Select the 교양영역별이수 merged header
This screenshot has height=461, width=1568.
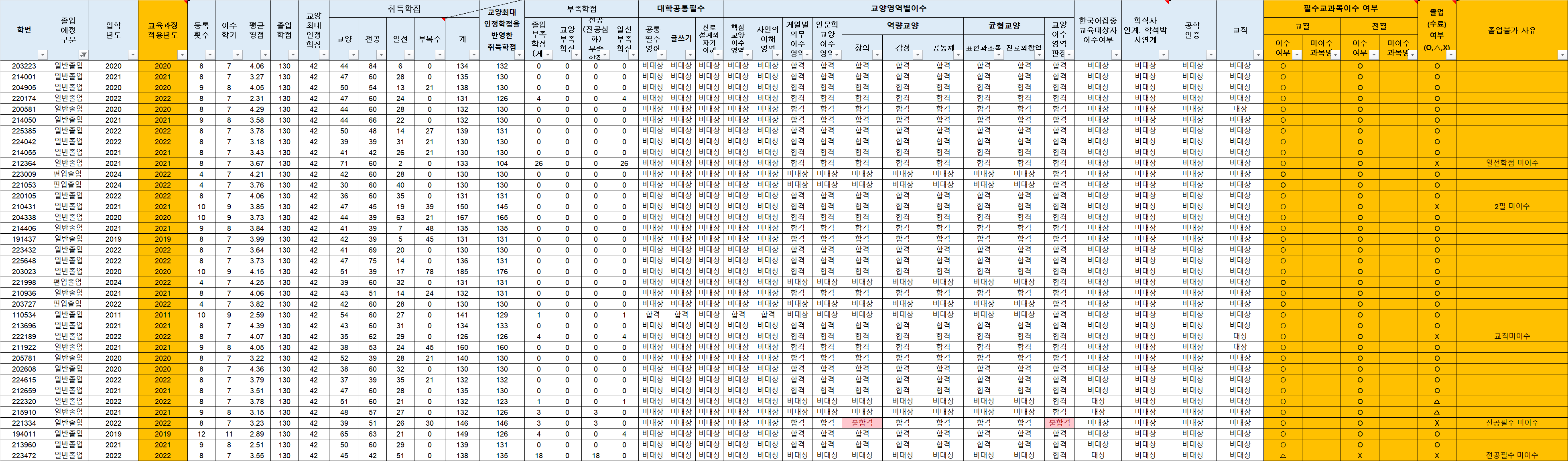898,8
